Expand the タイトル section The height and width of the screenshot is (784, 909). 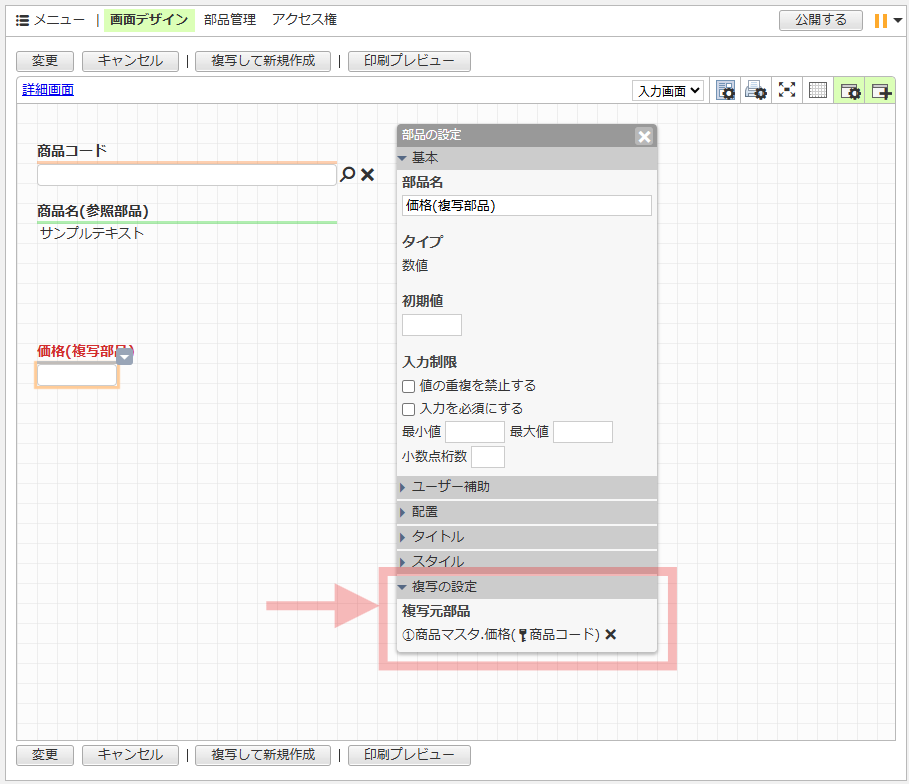(x=527, y=537)
